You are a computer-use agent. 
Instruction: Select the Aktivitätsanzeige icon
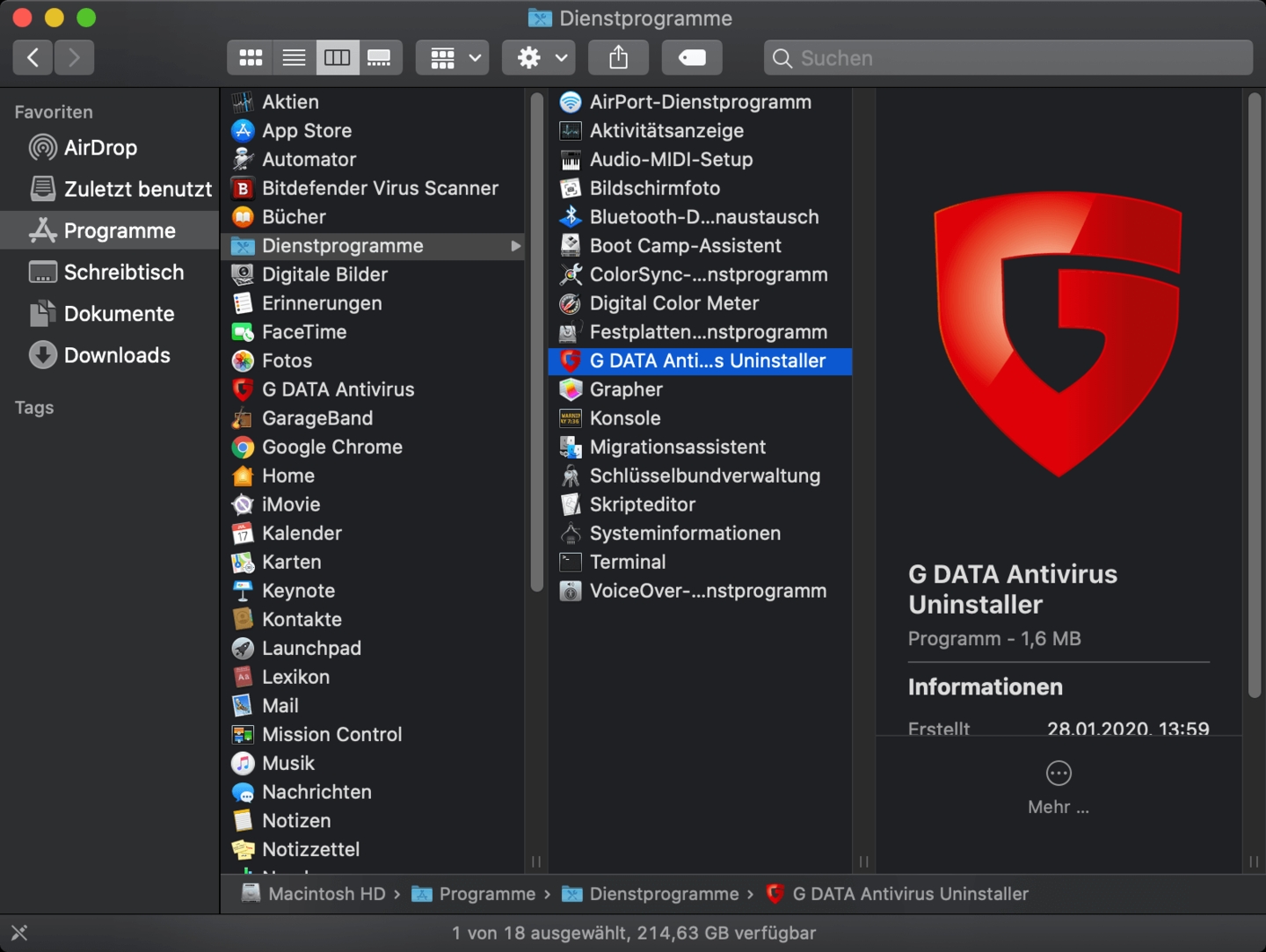point(571,131)
